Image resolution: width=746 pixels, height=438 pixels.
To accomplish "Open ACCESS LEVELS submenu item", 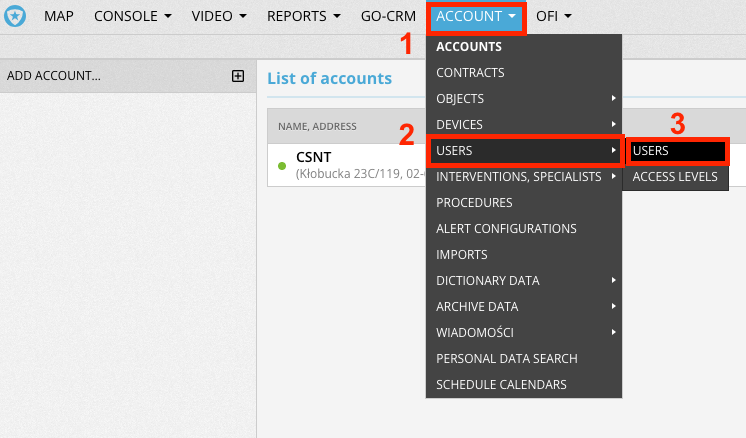I will click(675, 177).
